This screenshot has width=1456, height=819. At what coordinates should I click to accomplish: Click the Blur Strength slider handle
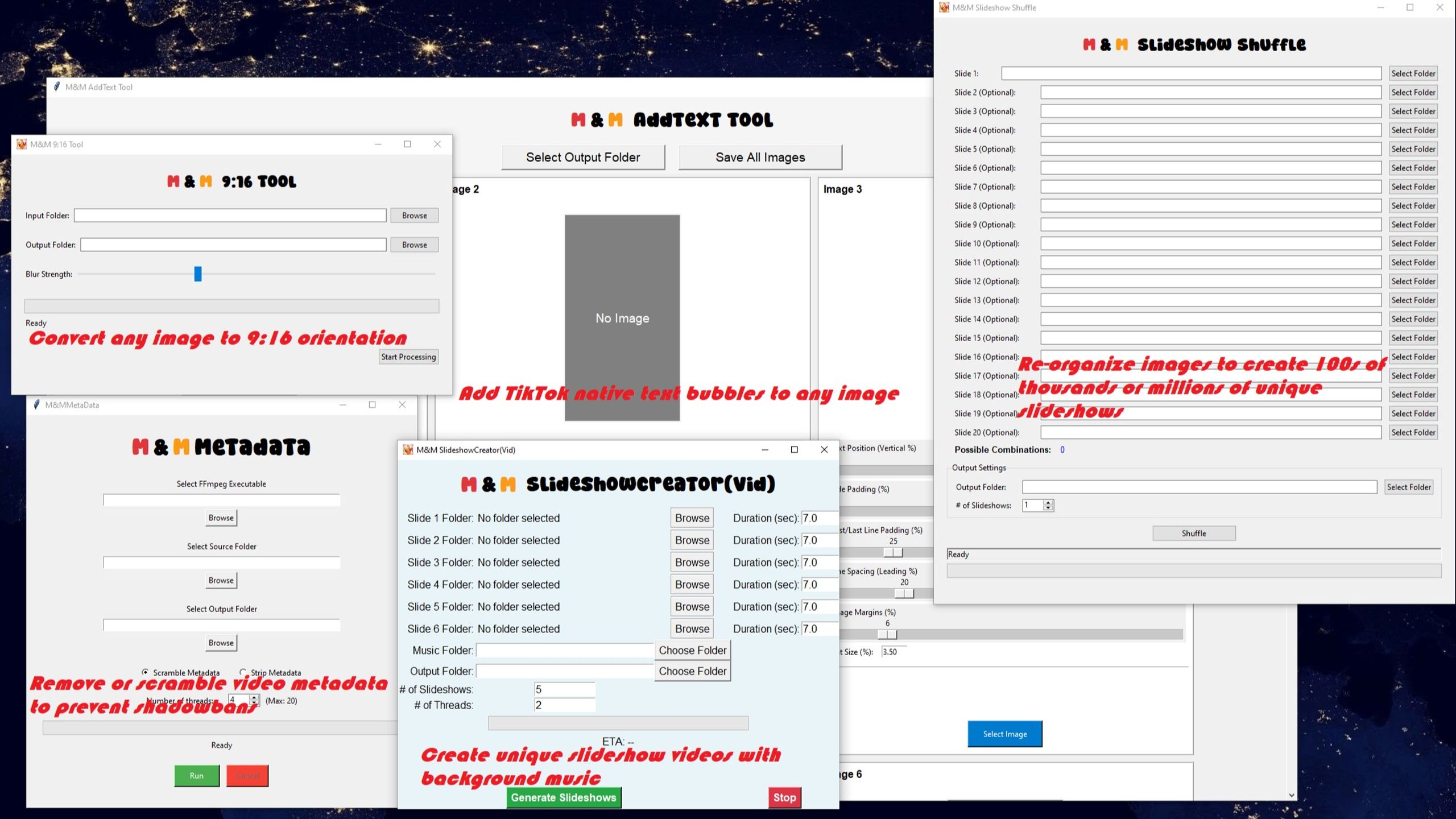(198, 274)
